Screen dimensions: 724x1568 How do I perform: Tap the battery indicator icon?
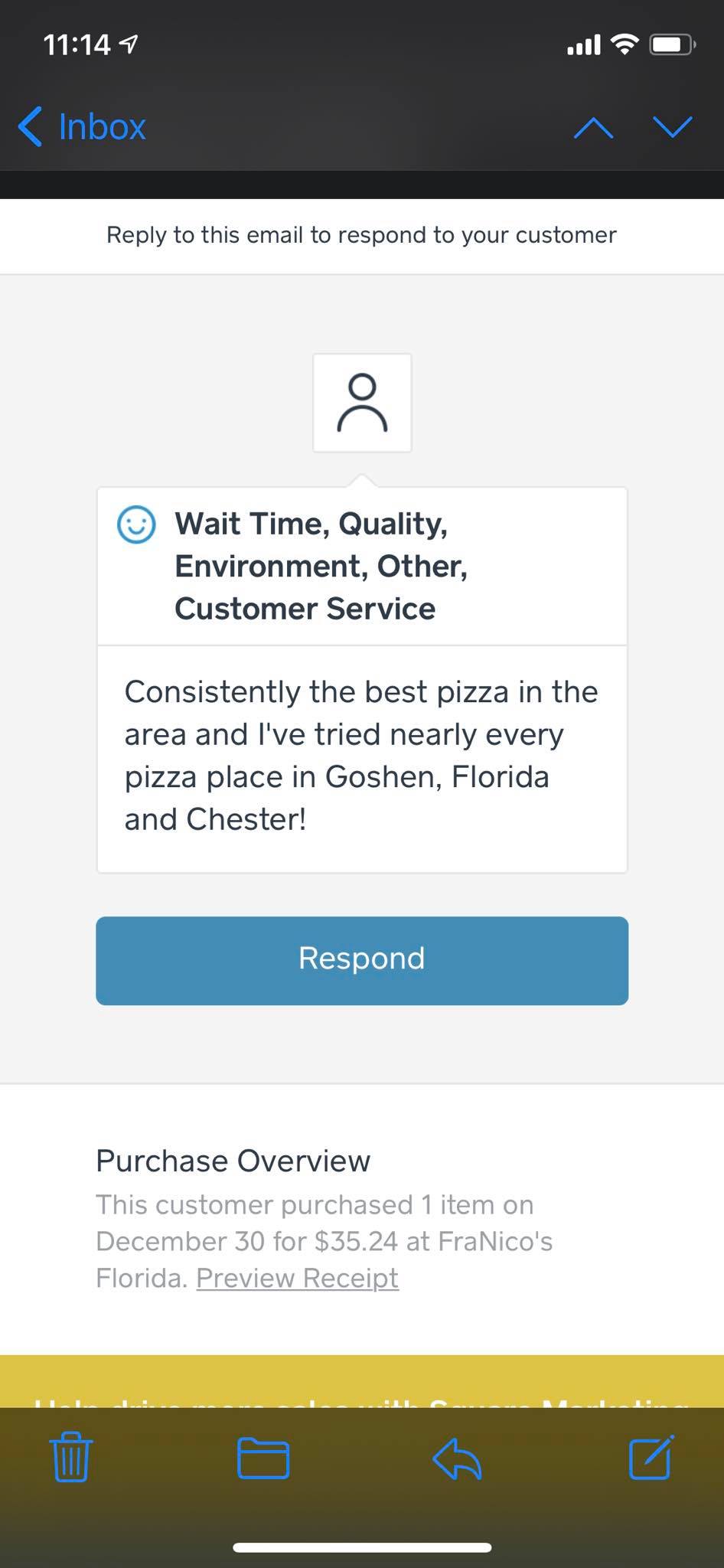tap(671, 44)
